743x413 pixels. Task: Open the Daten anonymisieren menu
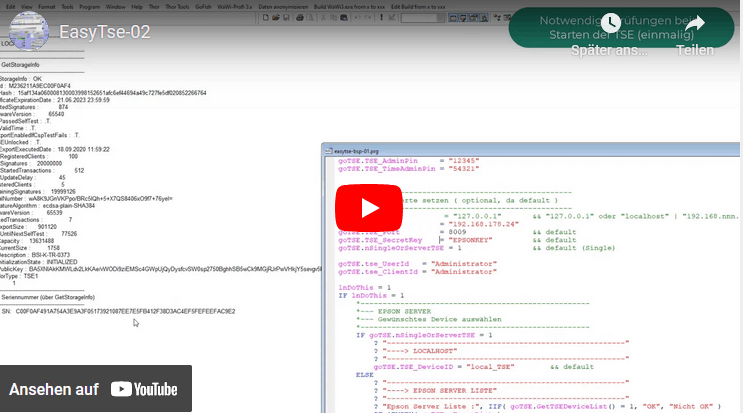283,7
